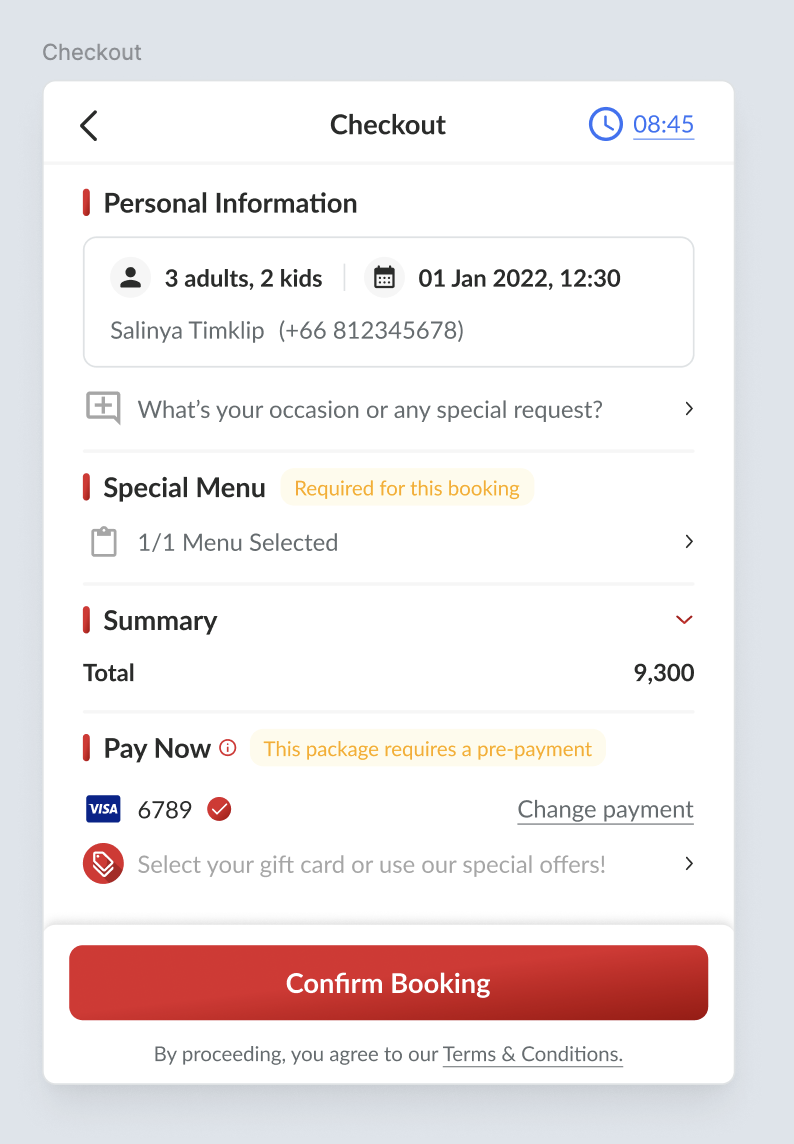The image size is (794, 1144).
Task: Click the back arrow icon
Action: click(89, 125)
